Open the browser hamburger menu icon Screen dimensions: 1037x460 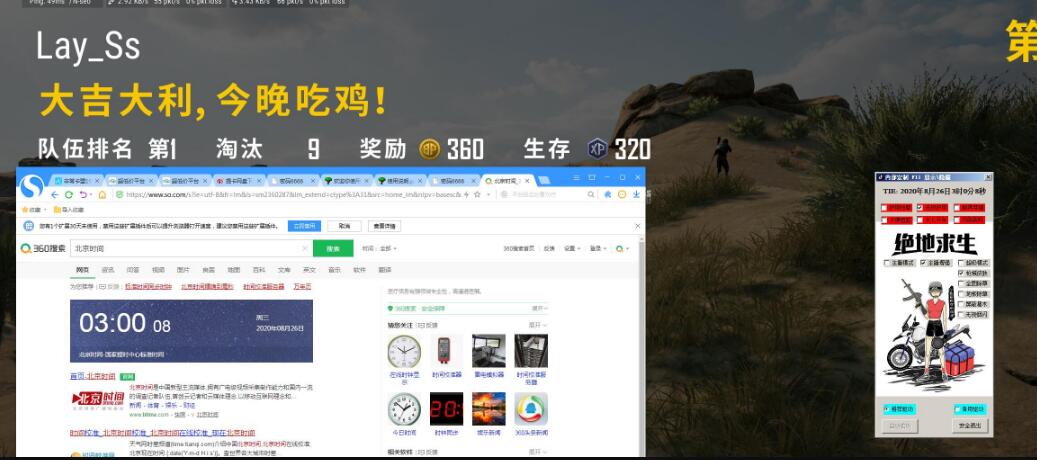point(577,178)
